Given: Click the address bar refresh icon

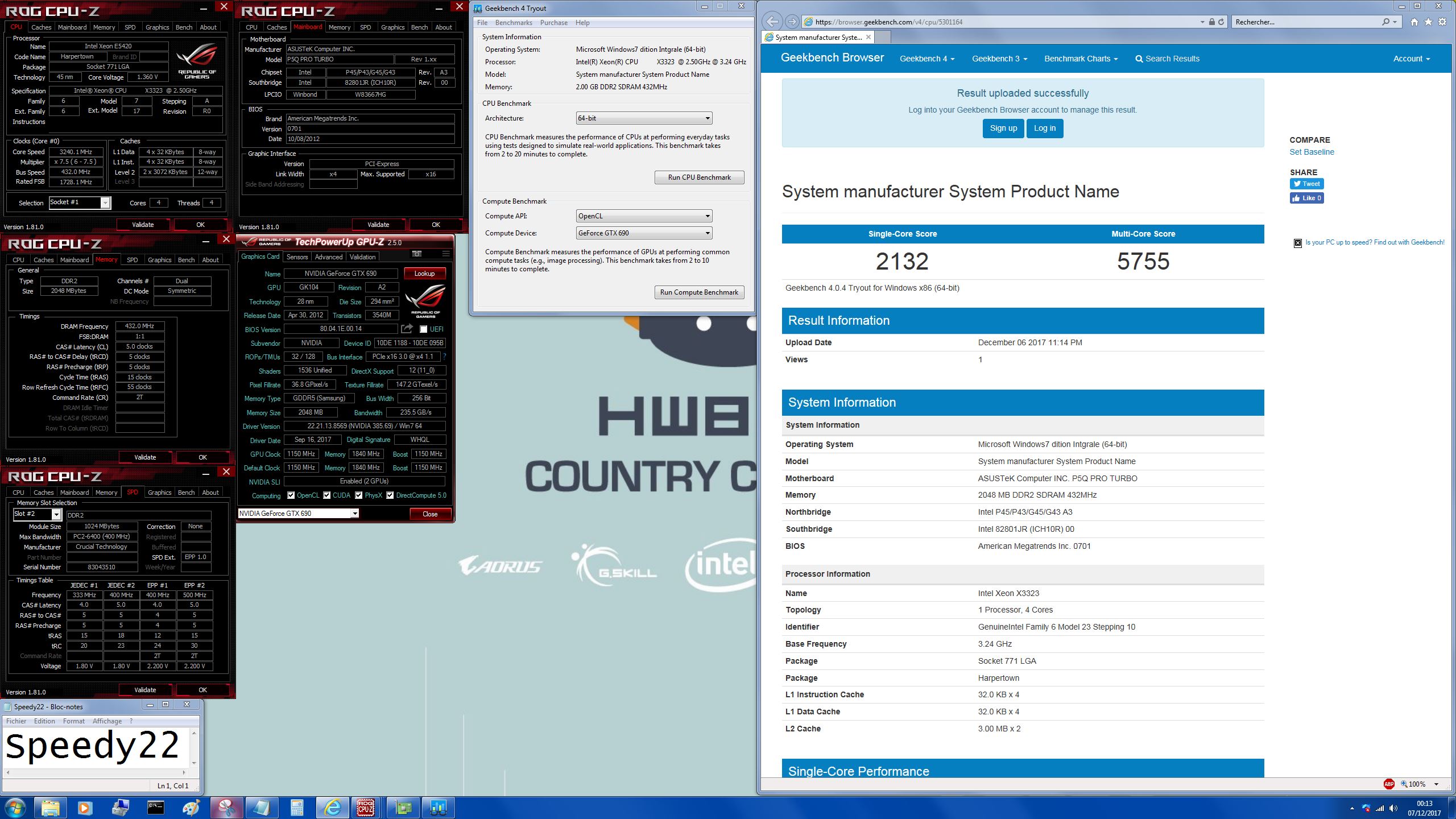Looking at the screenshot, I should click(1221, 22).
